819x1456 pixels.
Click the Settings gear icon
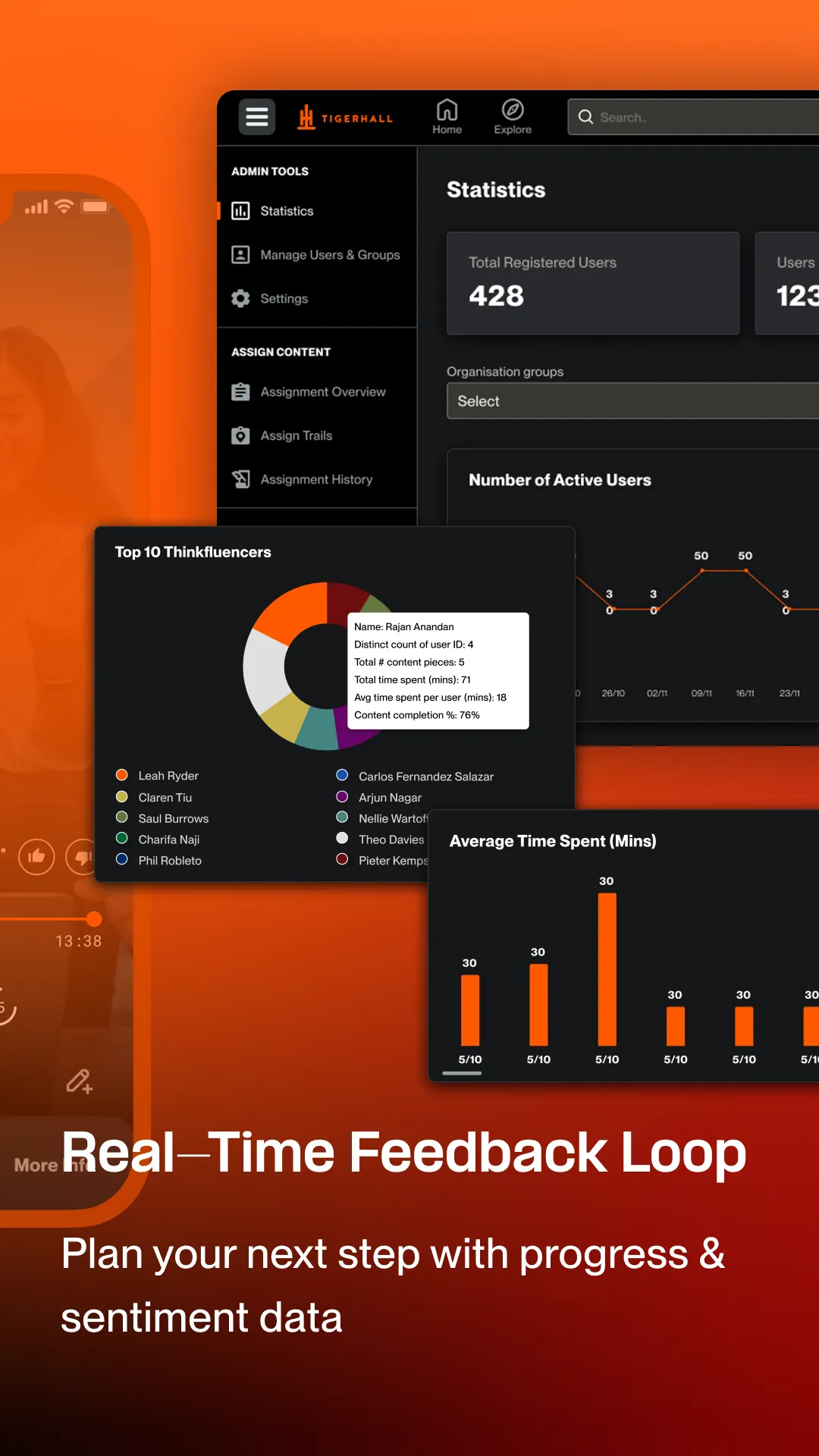coord(240,299)
